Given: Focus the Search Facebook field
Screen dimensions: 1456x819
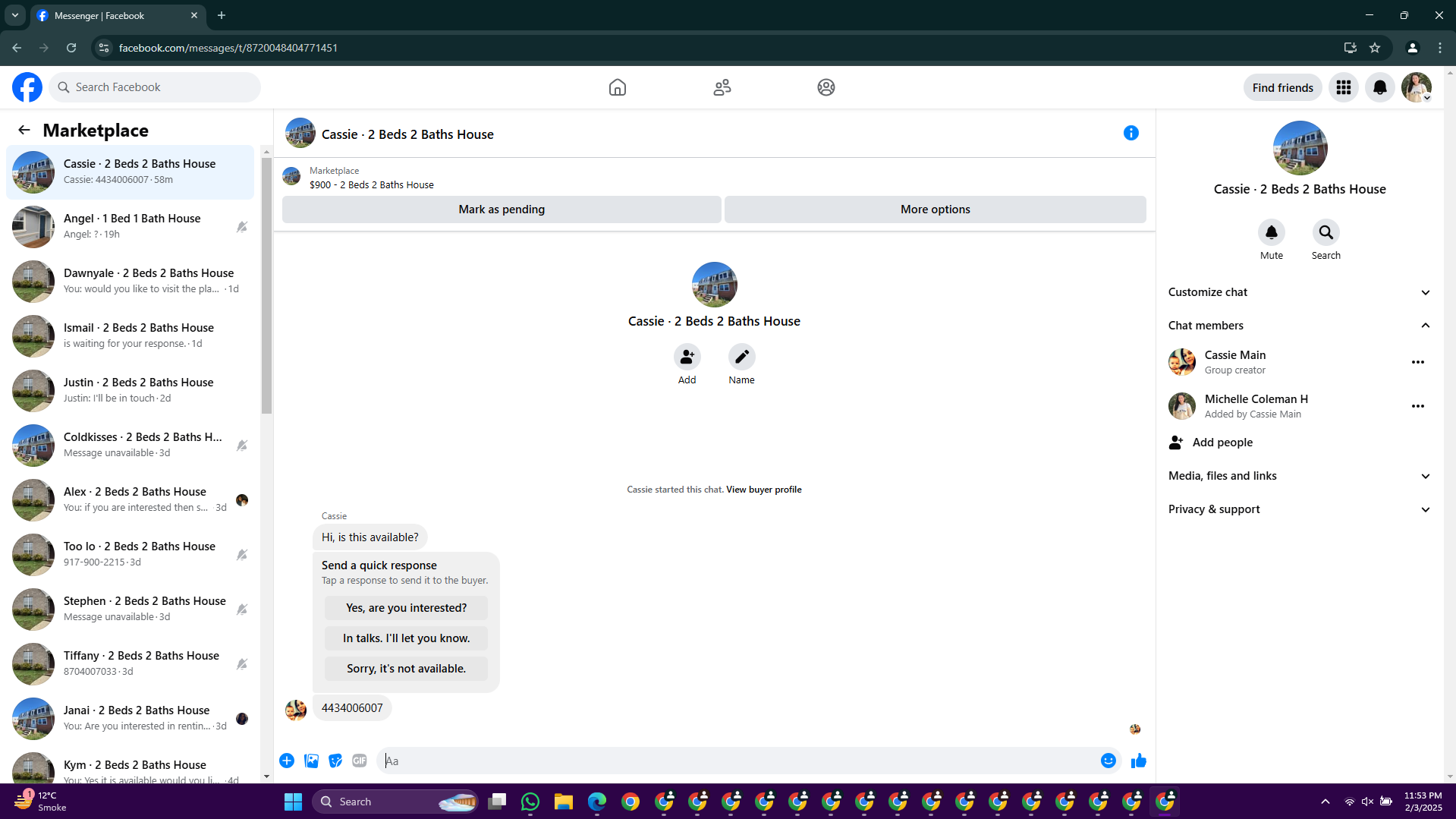Looking at the screenshot, I should pos(156,87).
